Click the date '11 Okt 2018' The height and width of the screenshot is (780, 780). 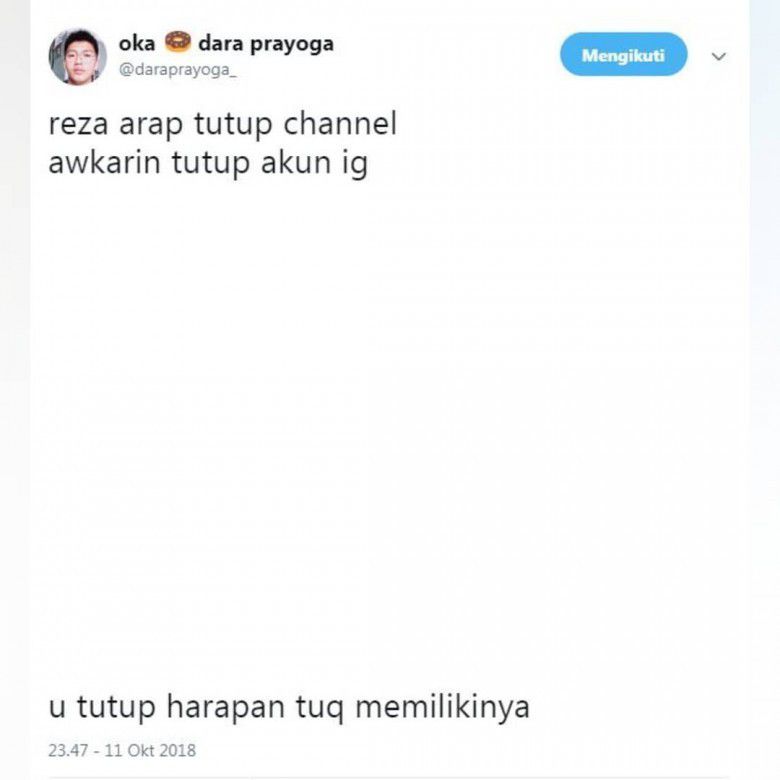tap(150, 750)
